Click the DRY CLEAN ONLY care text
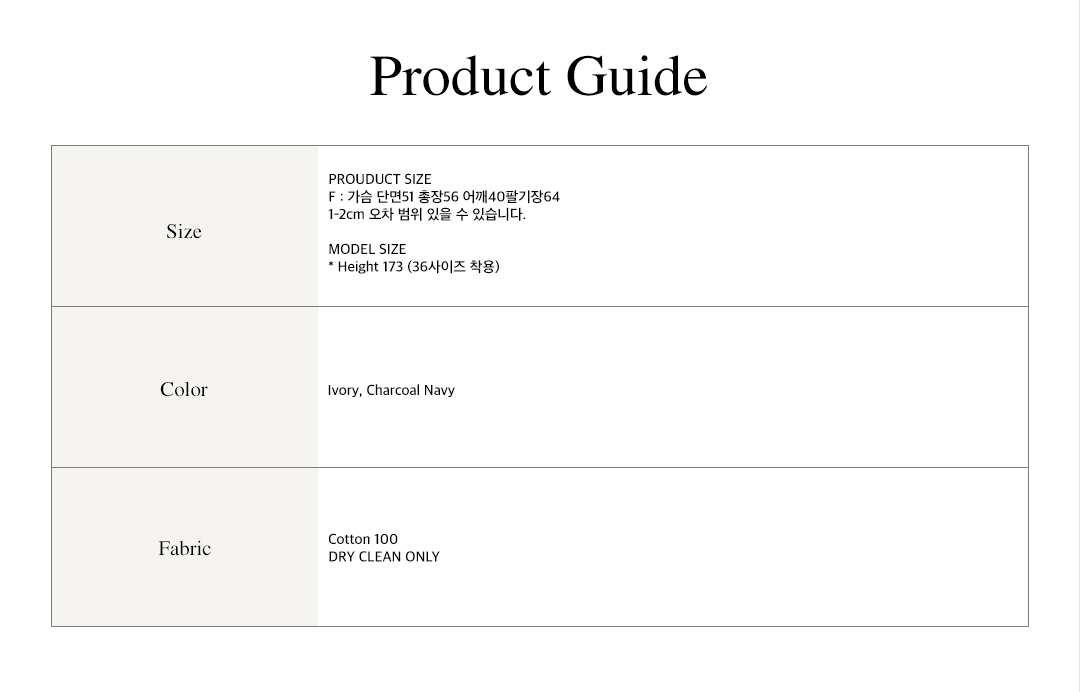 click(384, 556)
